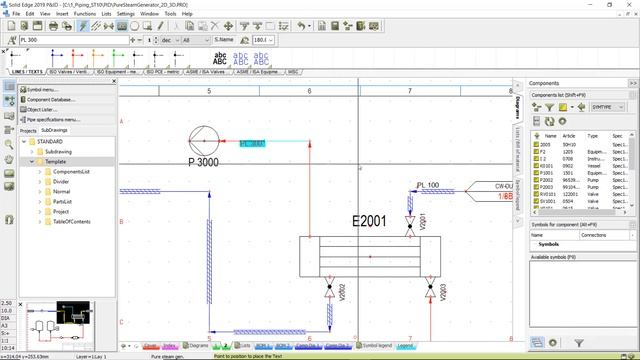Click the Object Lister... button
The height and width of the screenshot is (360, 640).
tap(67, 109)
